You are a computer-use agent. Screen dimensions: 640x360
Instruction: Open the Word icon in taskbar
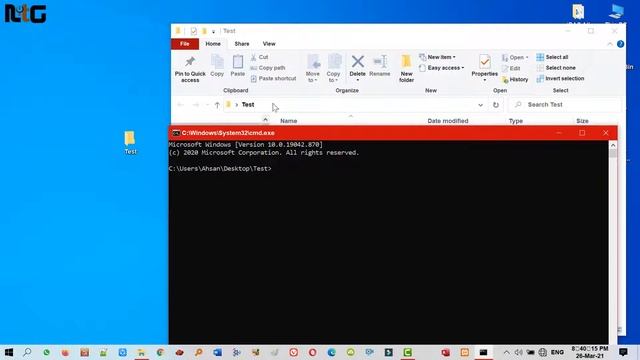[x=217, y=352]
